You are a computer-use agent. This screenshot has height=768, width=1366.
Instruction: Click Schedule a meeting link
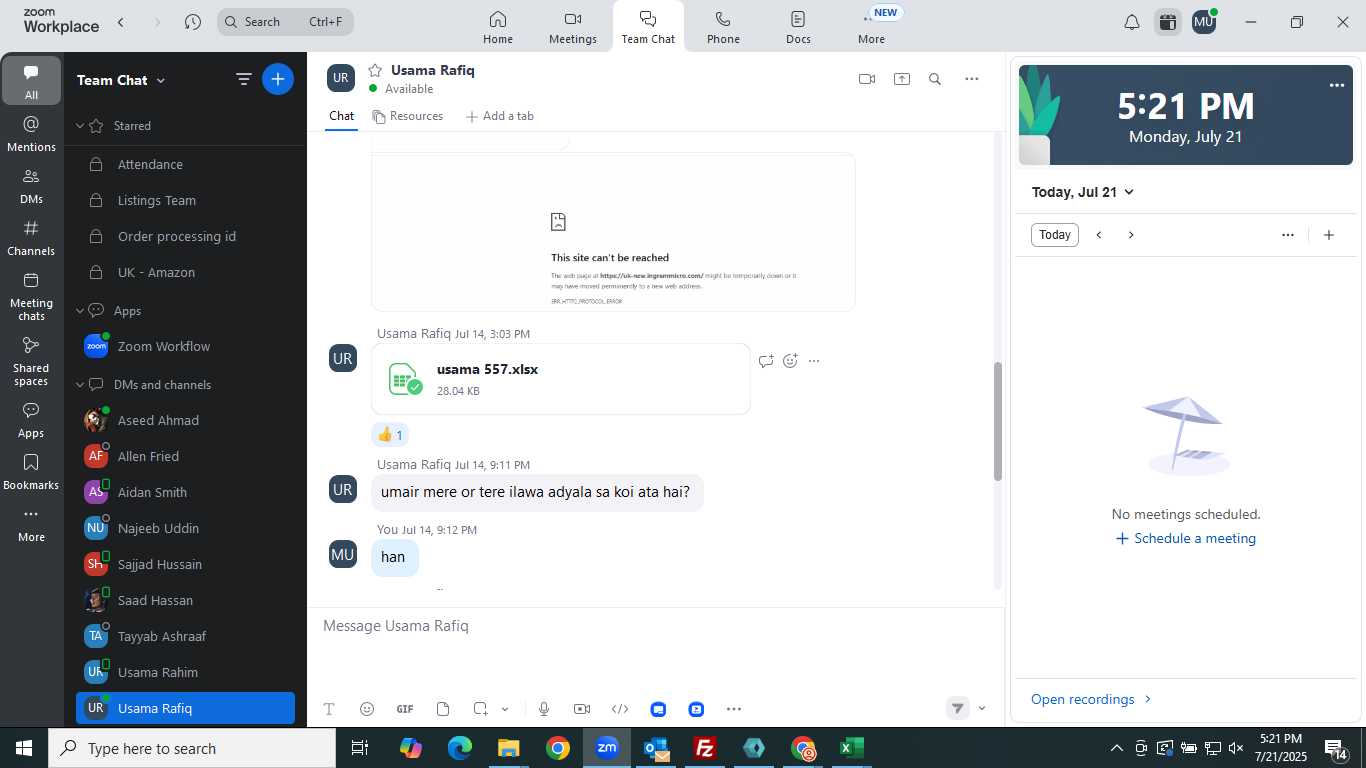[1186, 538]
